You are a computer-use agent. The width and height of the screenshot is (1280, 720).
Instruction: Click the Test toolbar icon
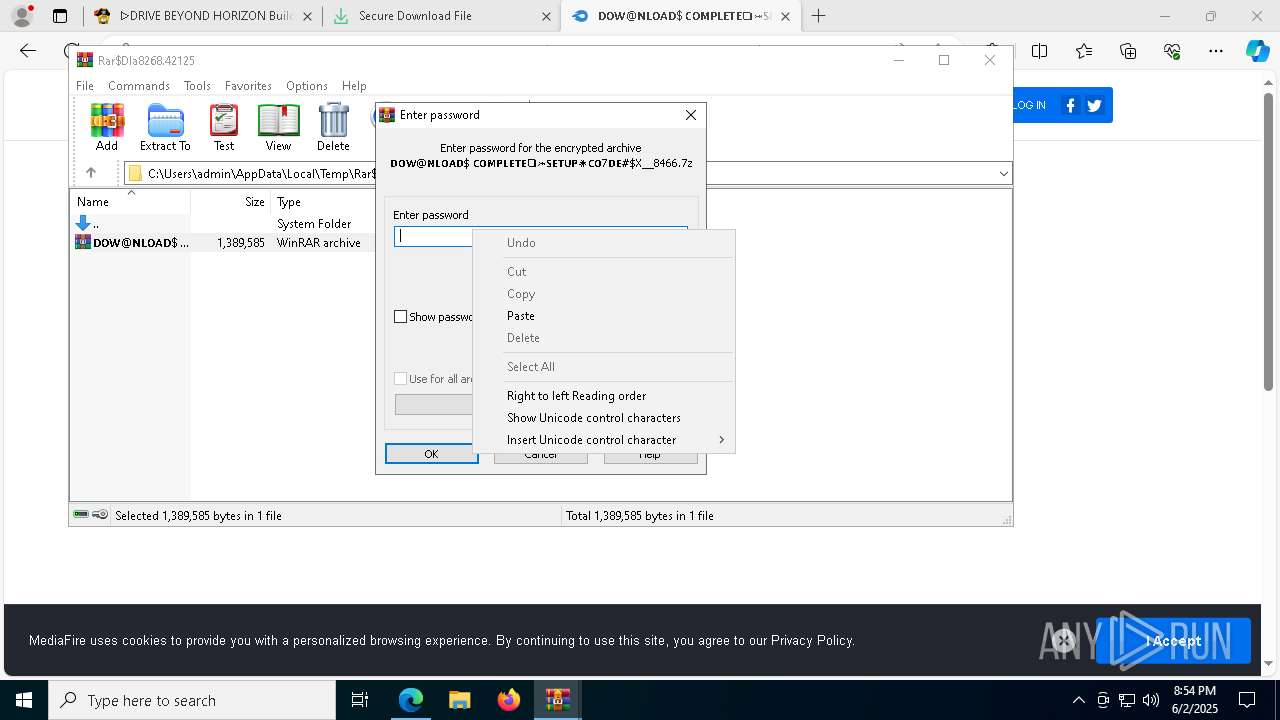pos(224,128)
